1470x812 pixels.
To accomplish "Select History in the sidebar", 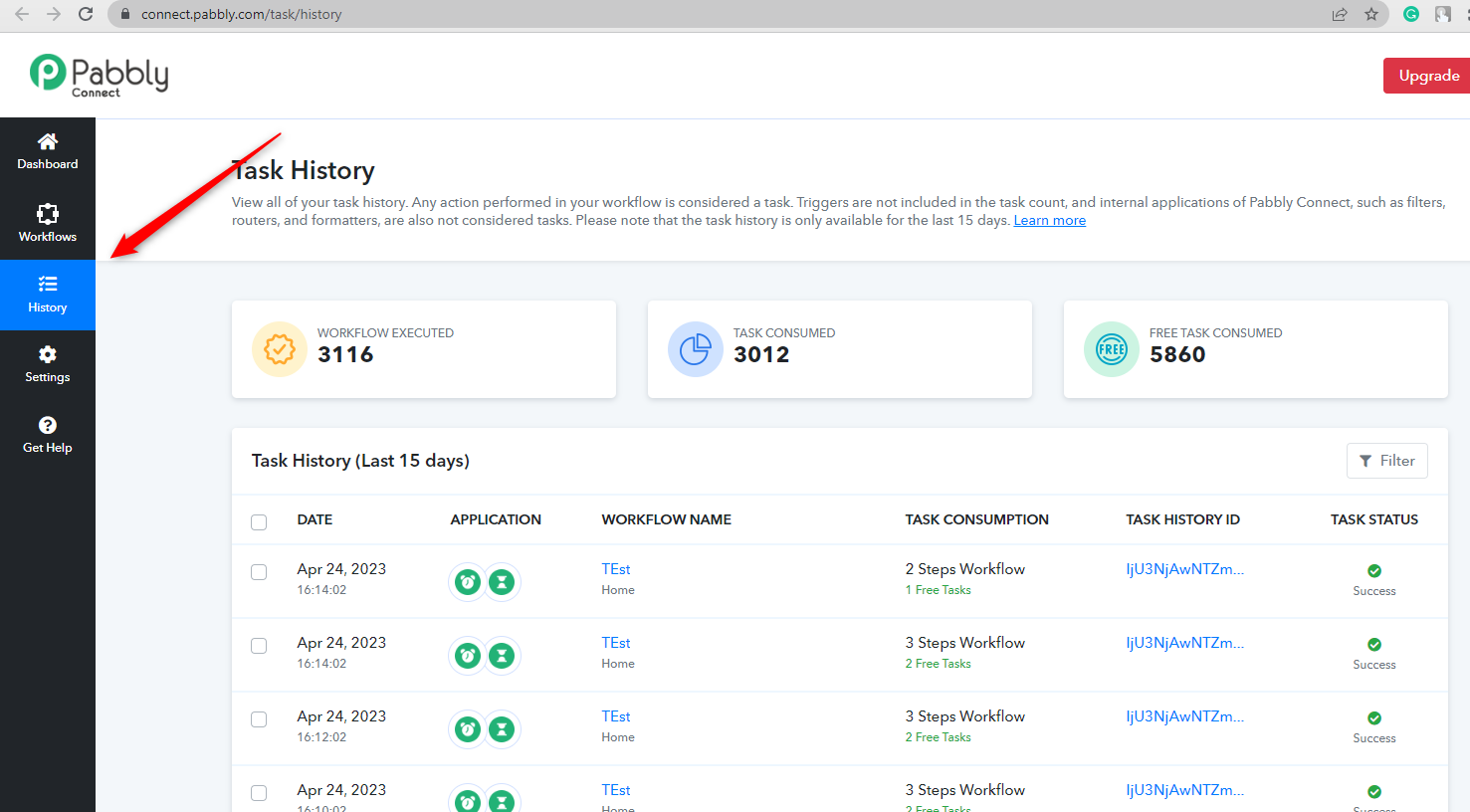I will [x=48, y=295].
